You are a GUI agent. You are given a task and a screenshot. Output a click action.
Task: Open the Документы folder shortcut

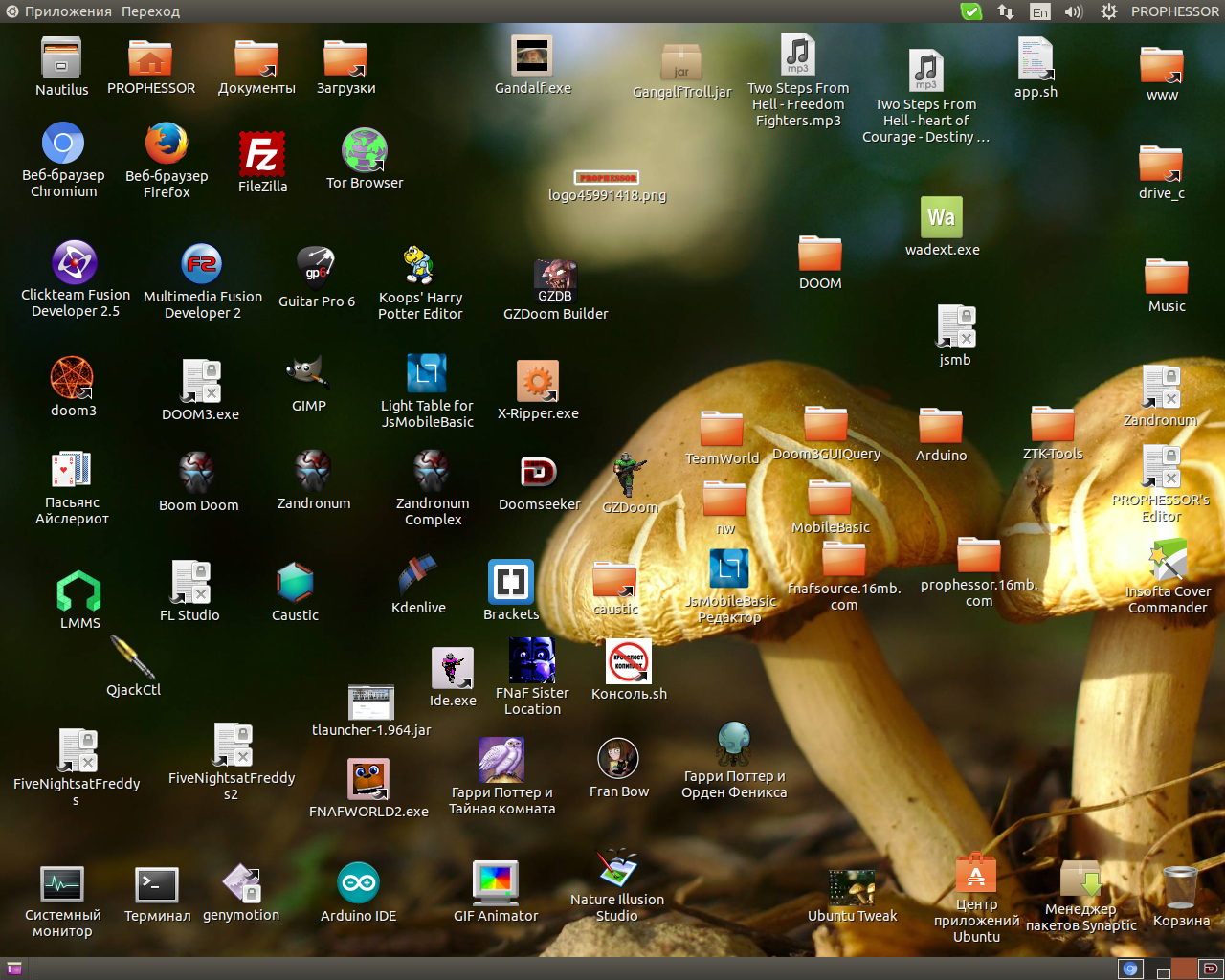click(x=256, y=58)
